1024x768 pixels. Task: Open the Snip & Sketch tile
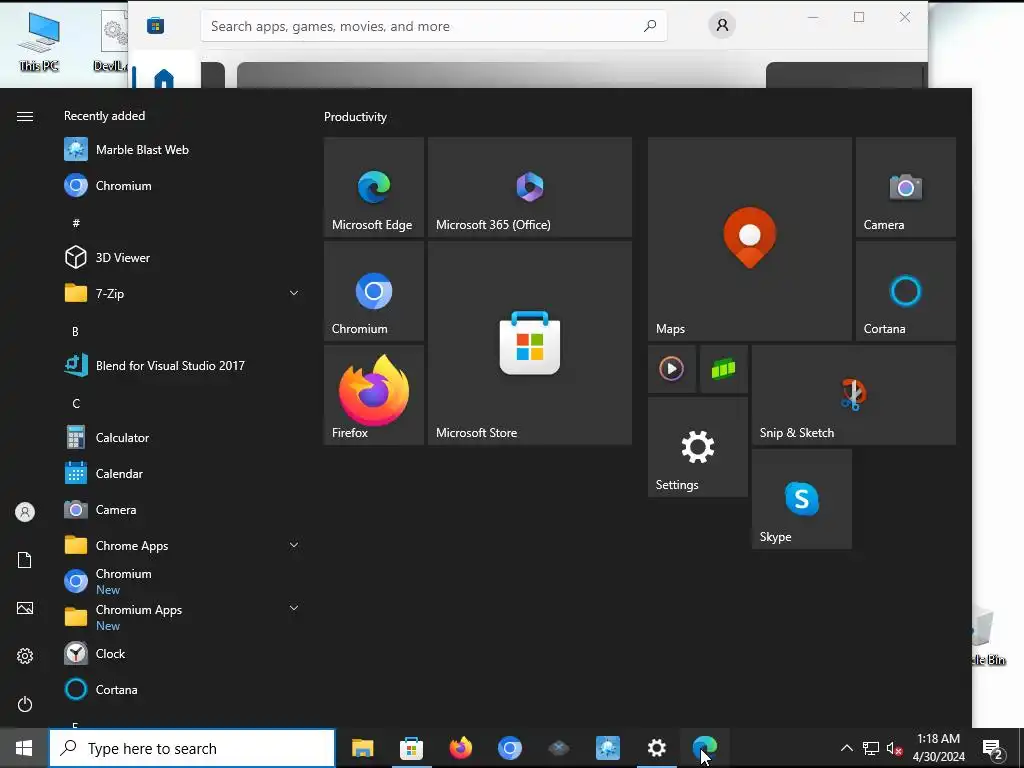(x=854, y=394)
